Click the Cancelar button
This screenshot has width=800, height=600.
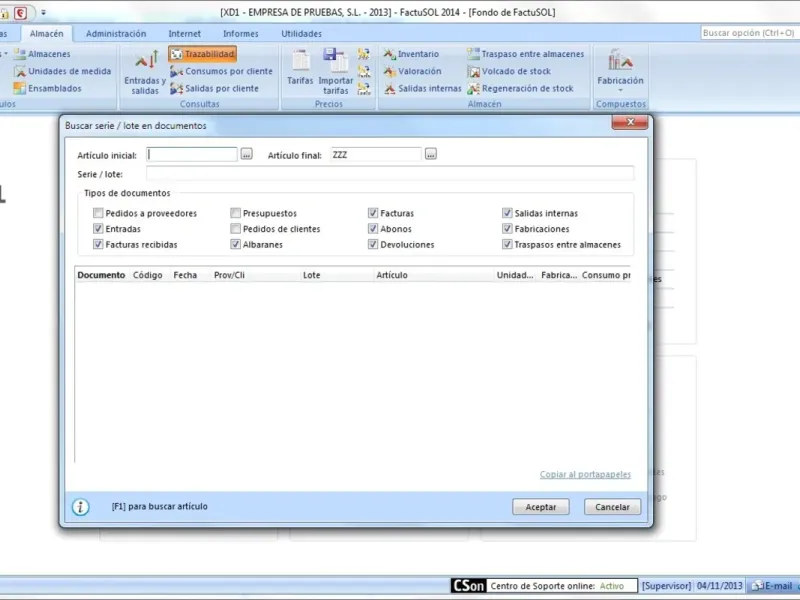point(612,507)
